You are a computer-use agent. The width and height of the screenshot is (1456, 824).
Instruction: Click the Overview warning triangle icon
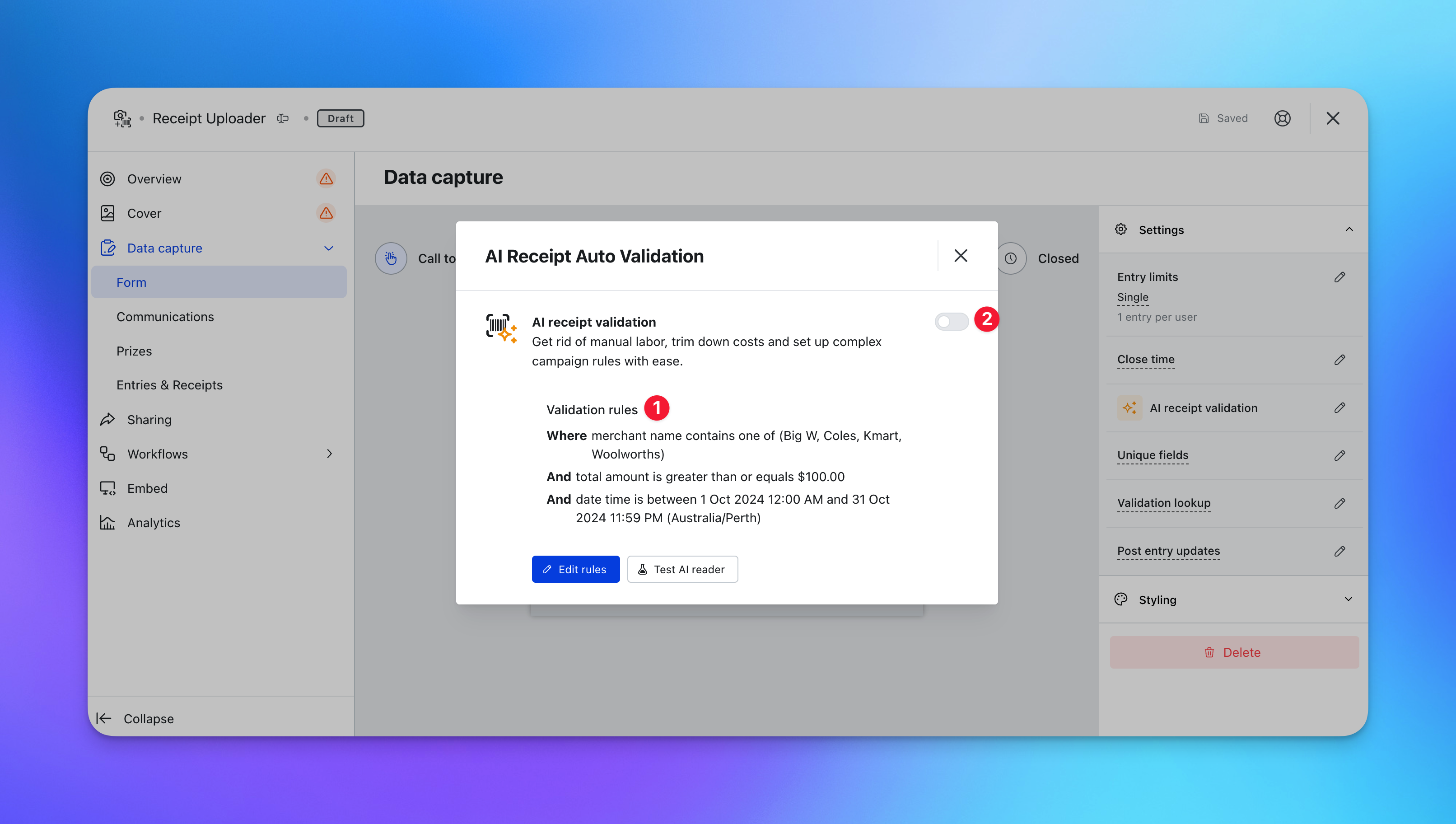[326, 179]
